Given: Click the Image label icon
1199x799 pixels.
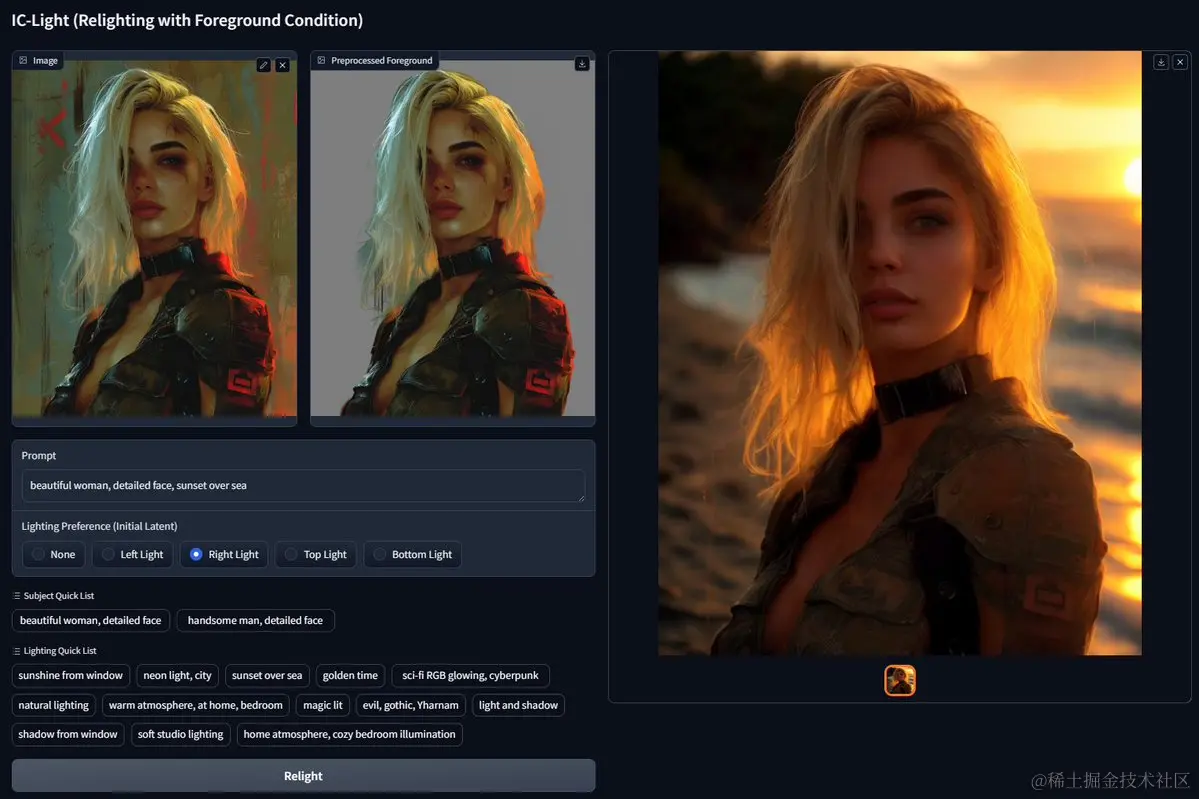Looking at the screenshot, I should pos(23,60).
